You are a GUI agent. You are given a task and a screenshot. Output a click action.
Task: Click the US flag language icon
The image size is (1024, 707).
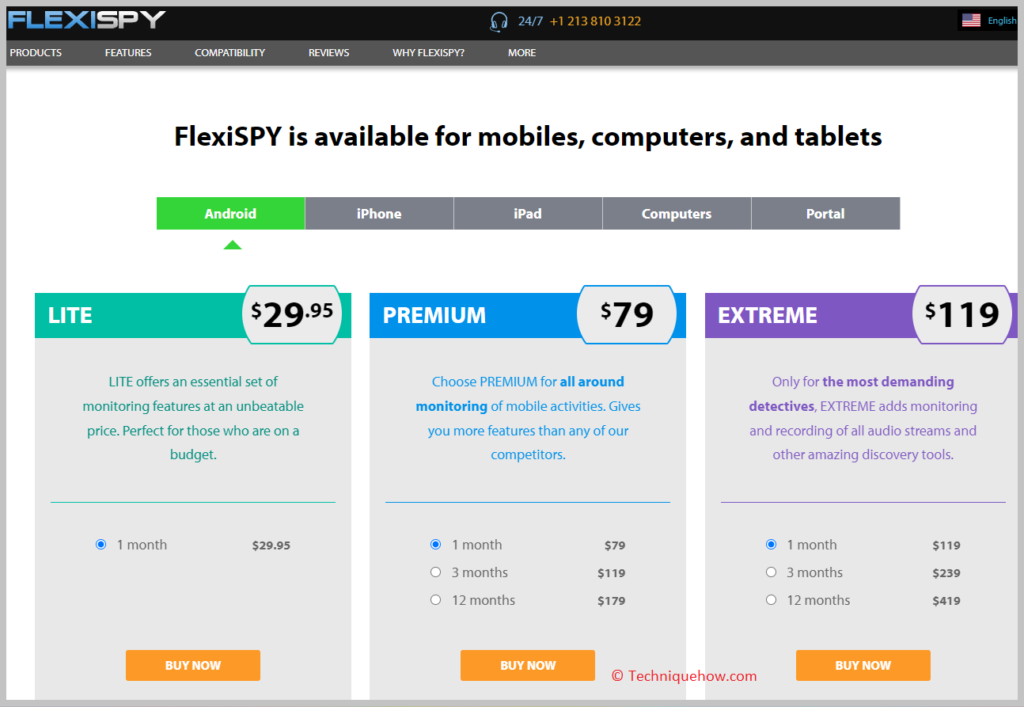point(971,20)
